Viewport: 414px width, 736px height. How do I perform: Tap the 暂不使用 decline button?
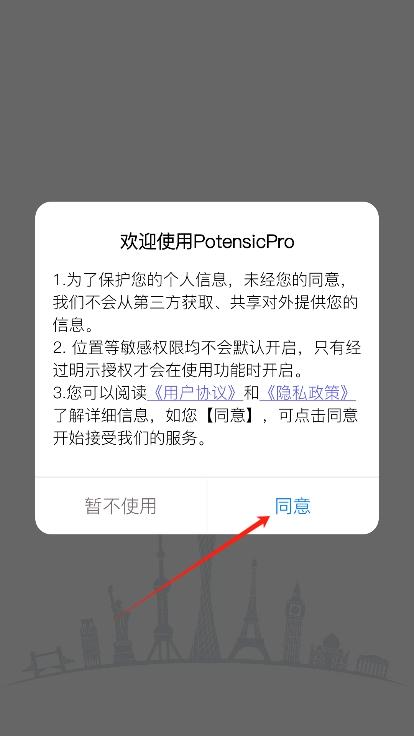(x=121, y=506)
